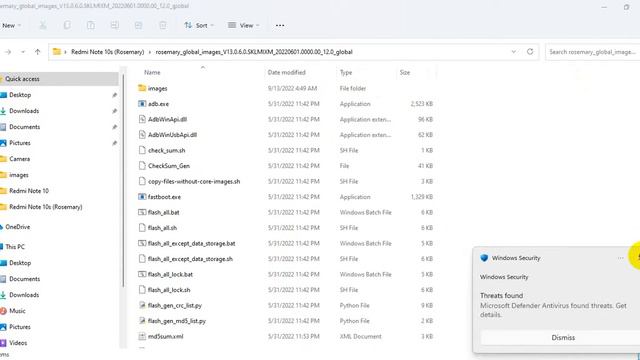
Task: Select the AdbWinApi.dll file
Action: pos(167,119)
